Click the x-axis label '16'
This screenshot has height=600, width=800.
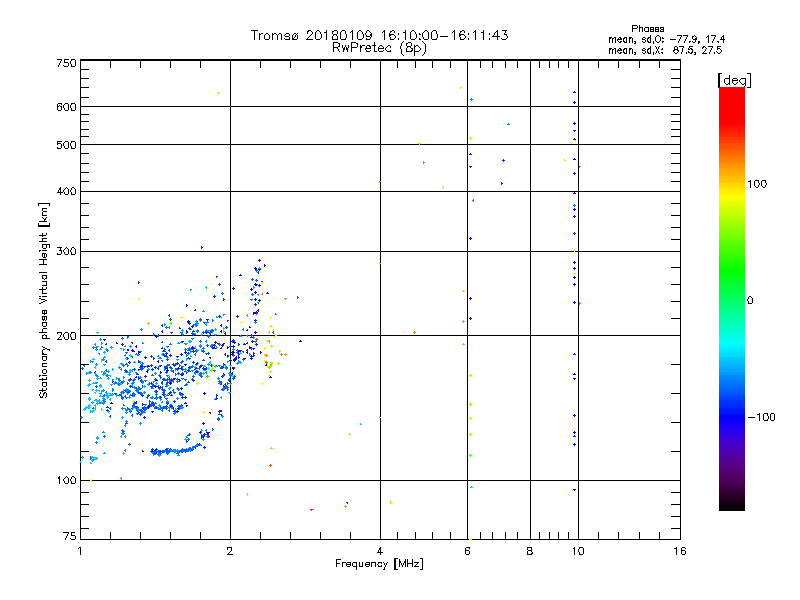coord(680,551)
